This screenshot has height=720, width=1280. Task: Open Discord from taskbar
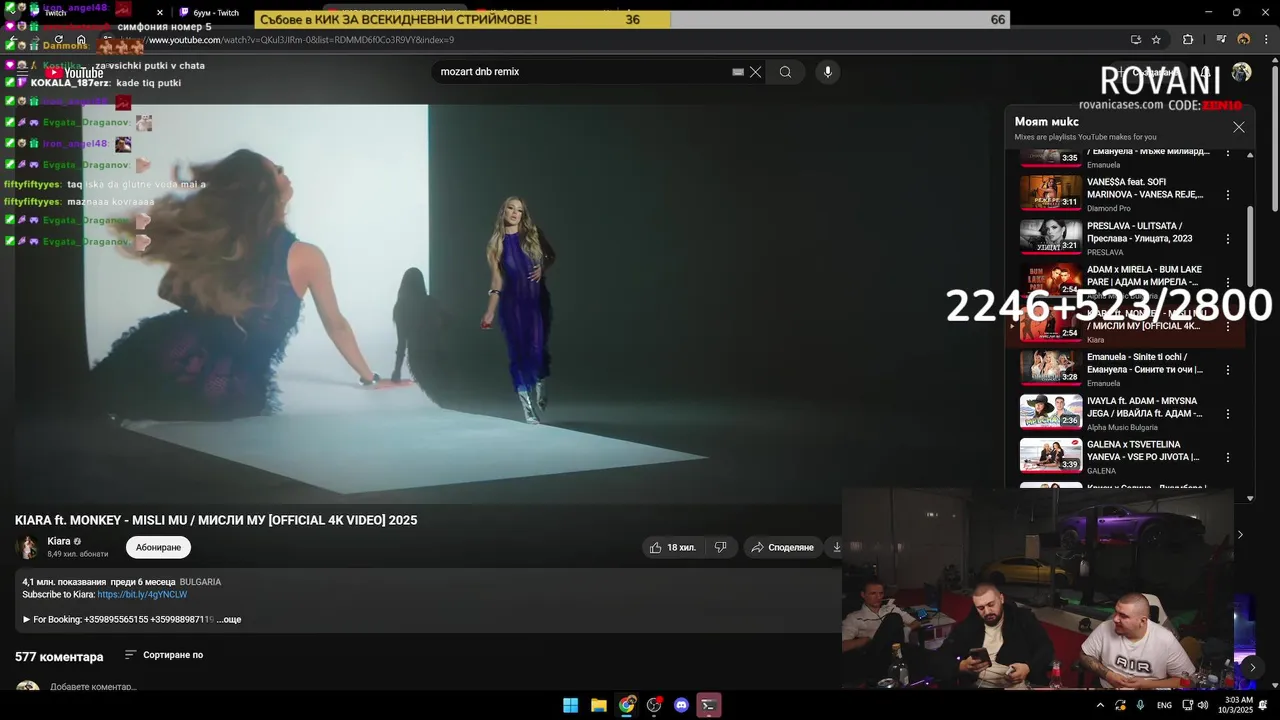click(x=682, y=705)
